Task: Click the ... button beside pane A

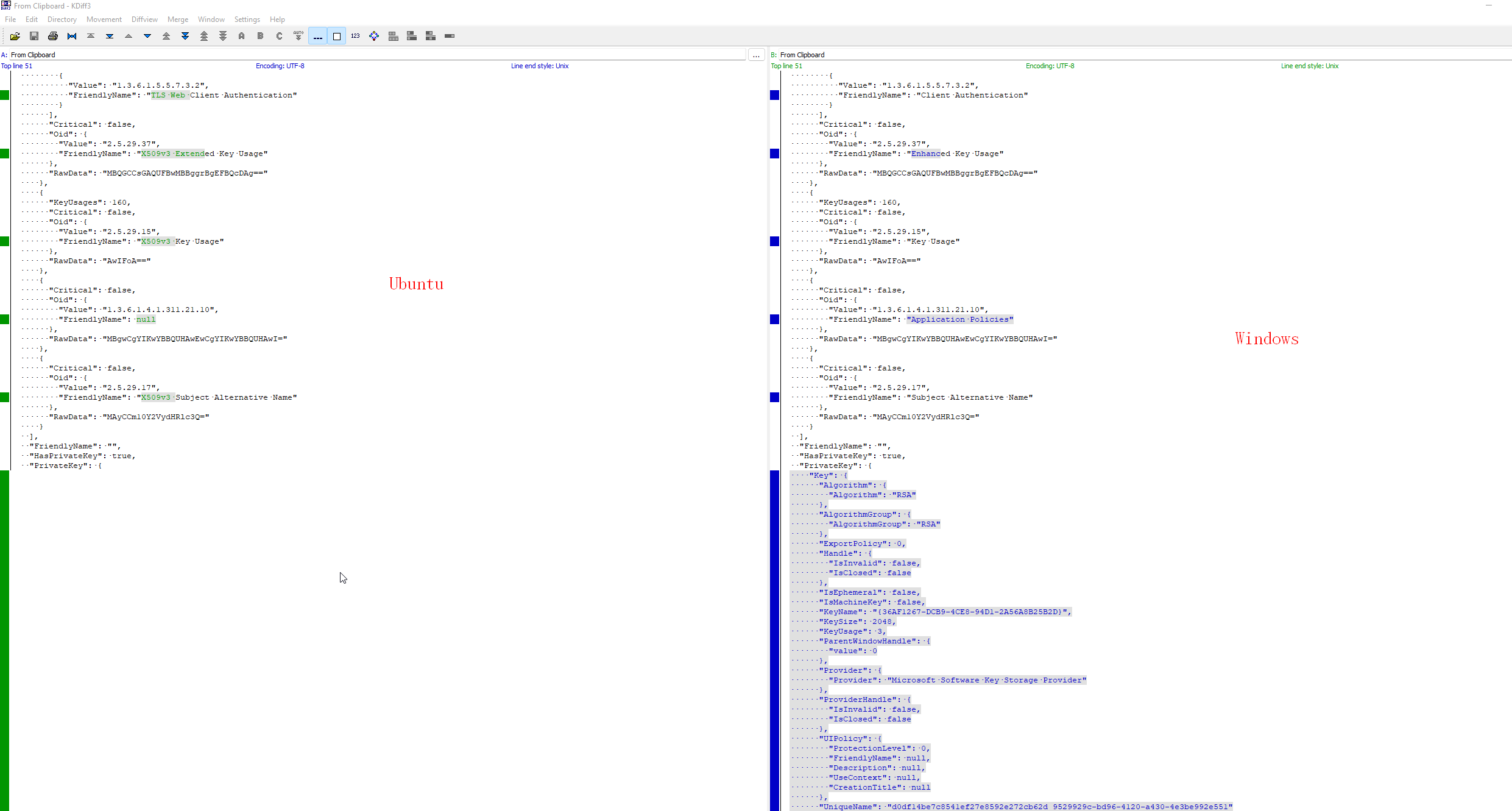Action: pyautogui.click(x=756, y=54)
